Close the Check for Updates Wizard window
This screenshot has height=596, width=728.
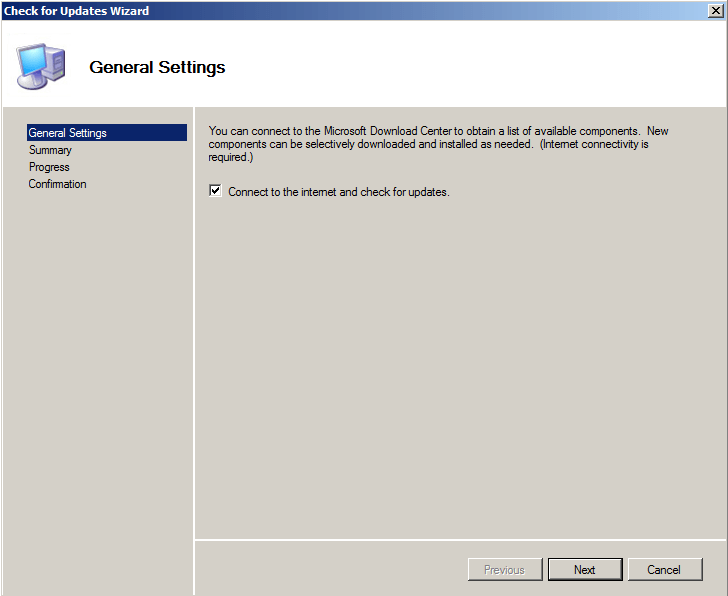[715, 10]
